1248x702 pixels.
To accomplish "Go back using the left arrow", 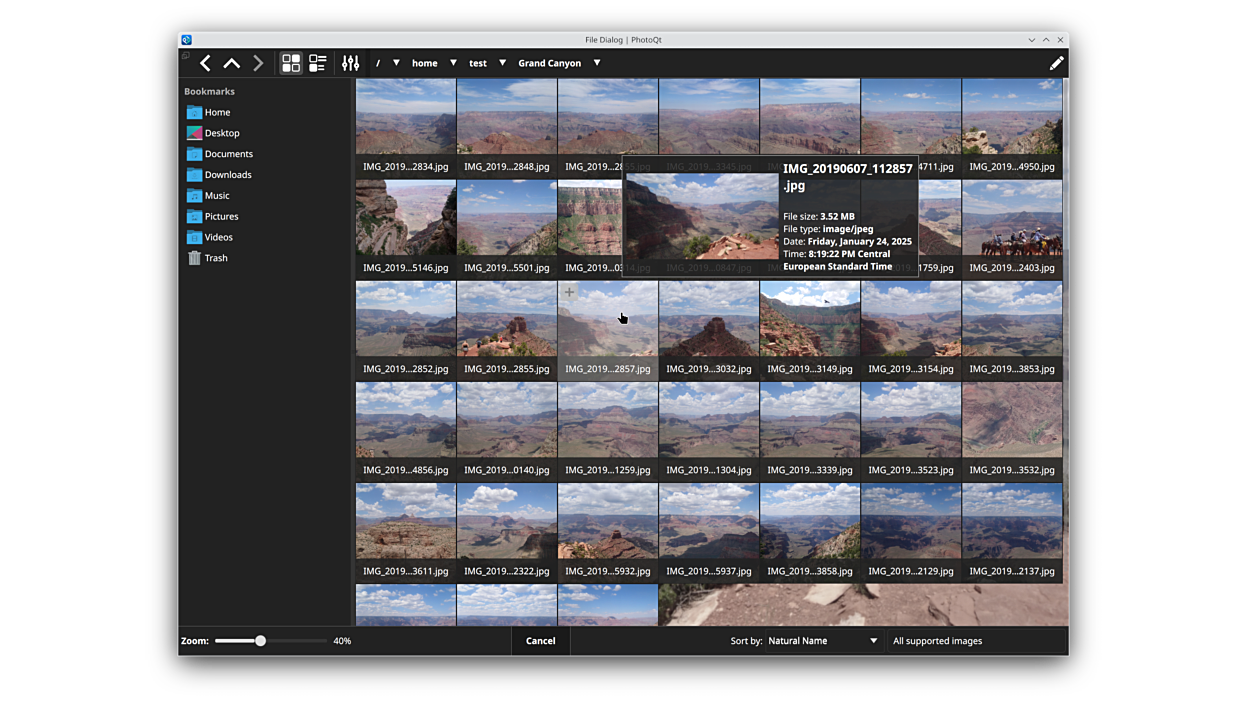I will click(205, 63).
